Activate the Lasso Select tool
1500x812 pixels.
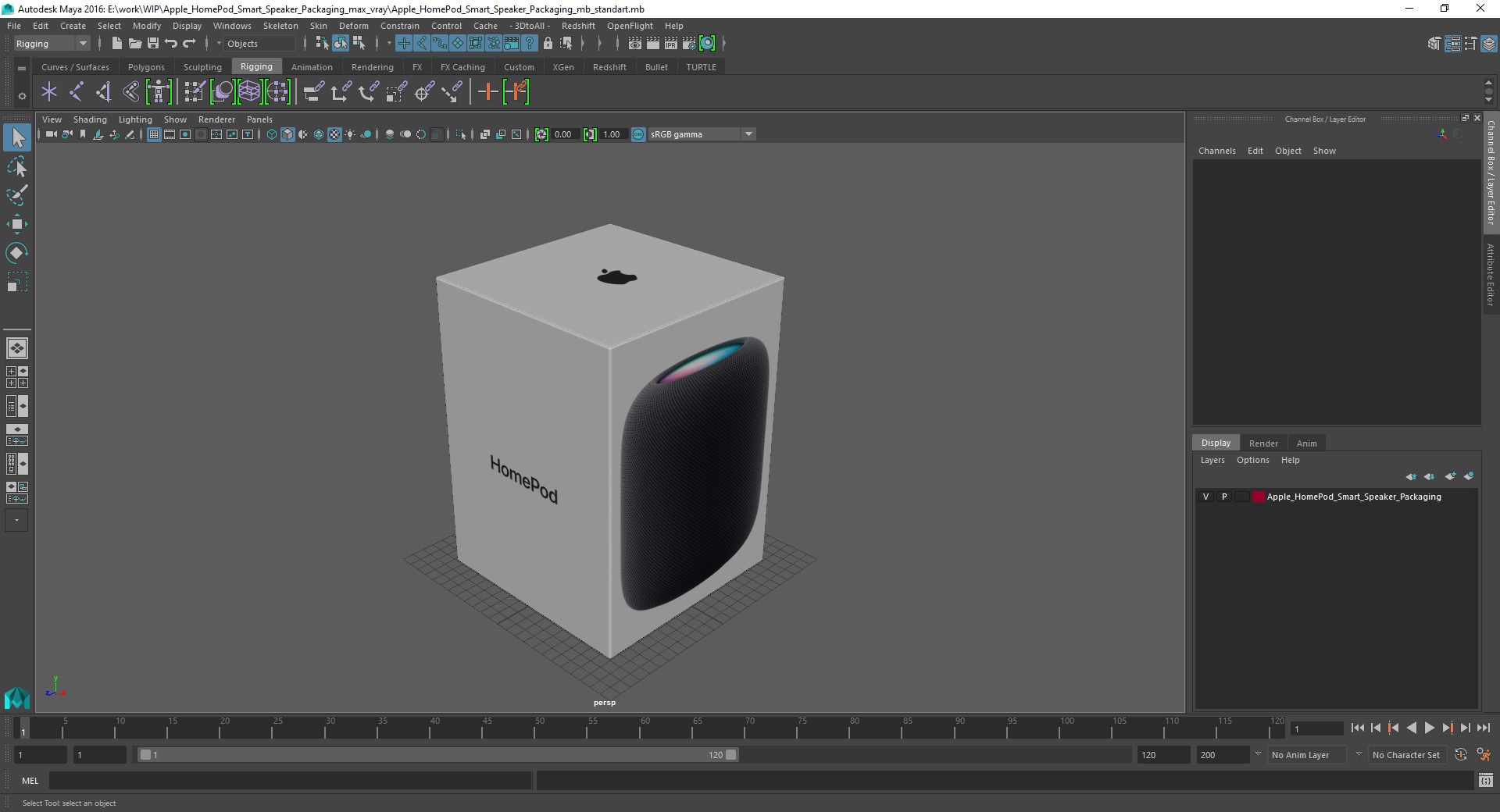[x=17, y=167]
